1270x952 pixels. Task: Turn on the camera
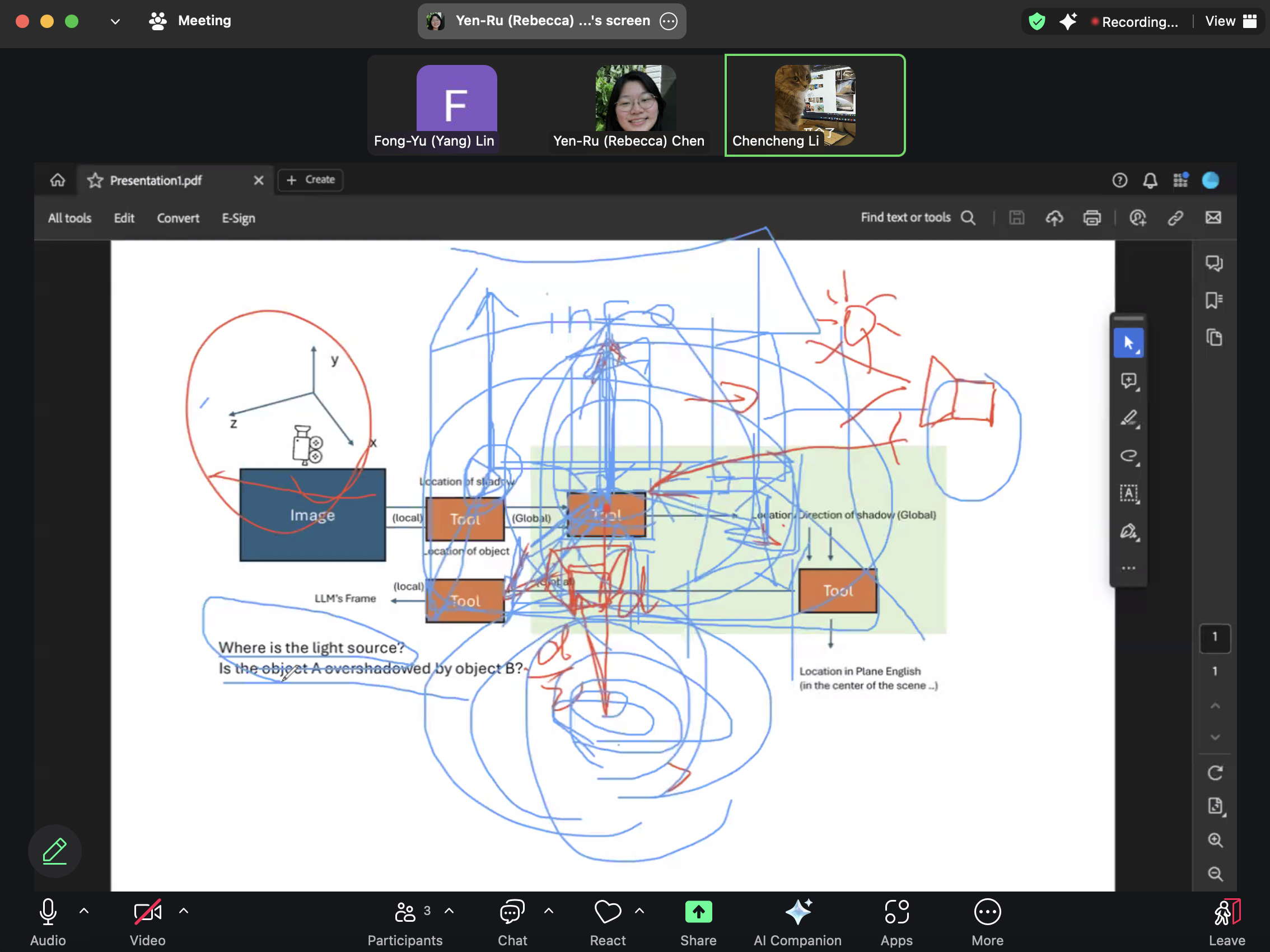[x=147, y=912]
